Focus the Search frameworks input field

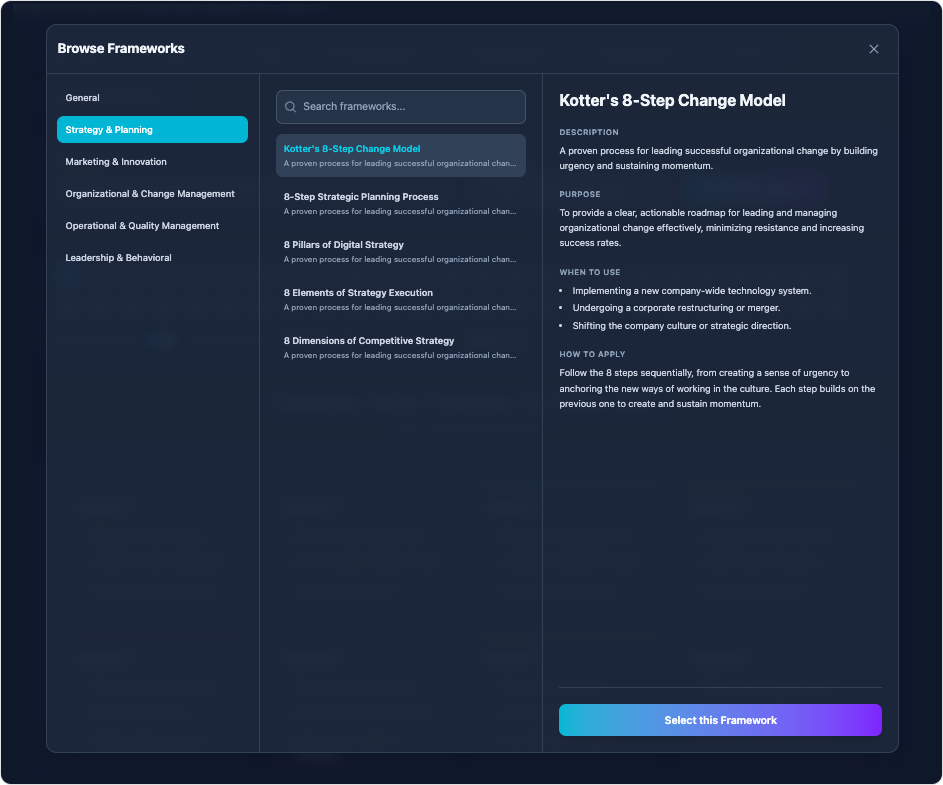coord(410,107)
